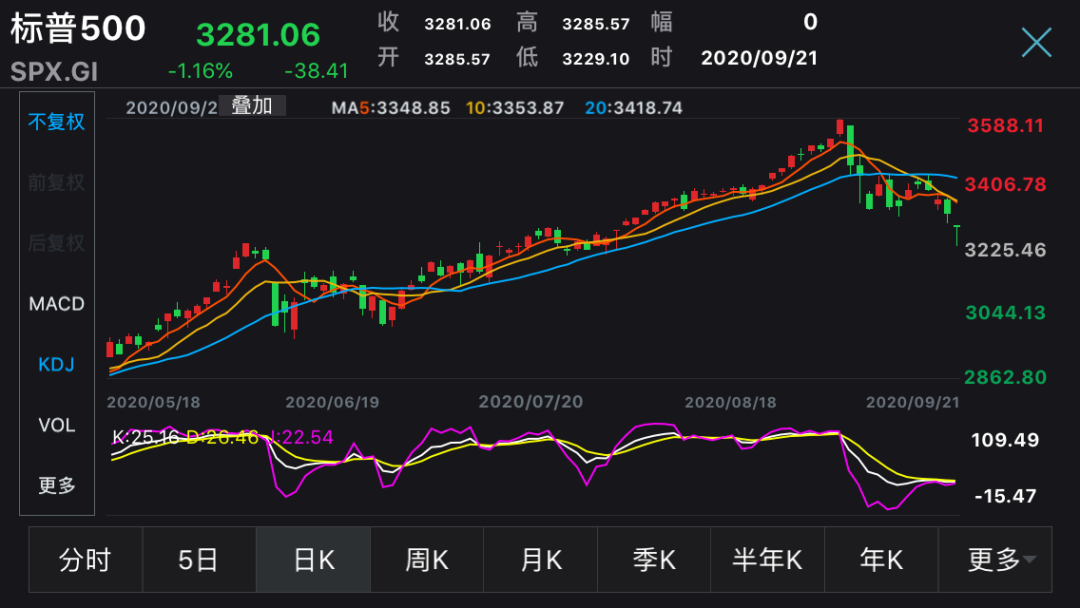
Task: Click the -1.16% change percentage
Action: click(x=200, y=71)
